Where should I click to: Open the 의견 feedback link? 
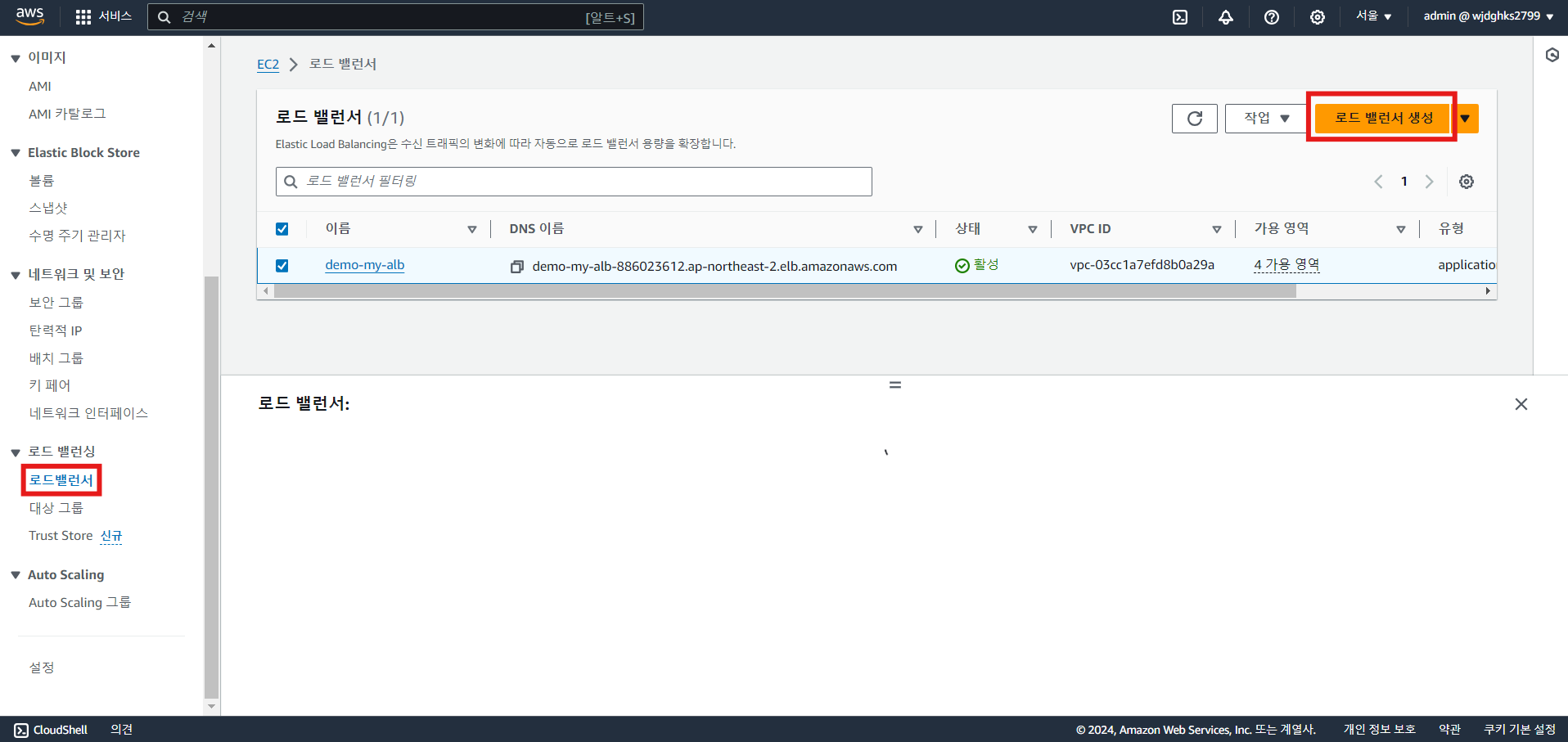122,730
